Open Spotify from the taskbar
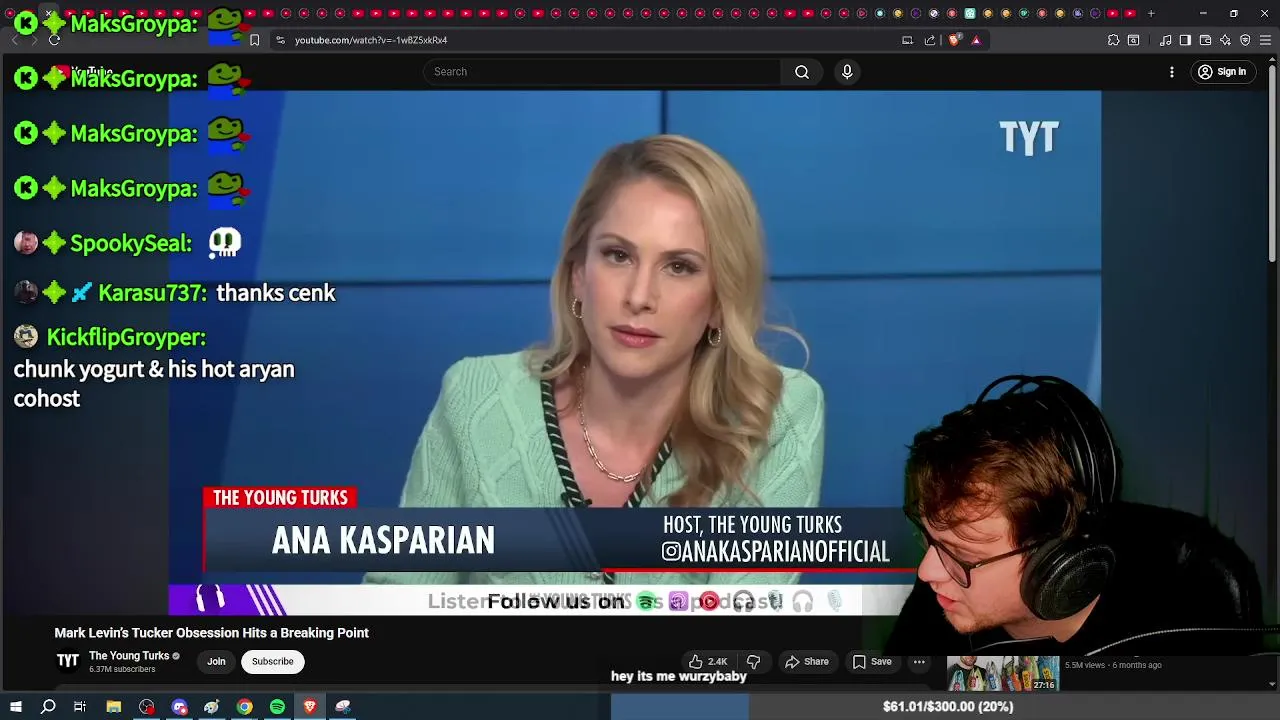The image size is (1280, 720). pos(277,706)
